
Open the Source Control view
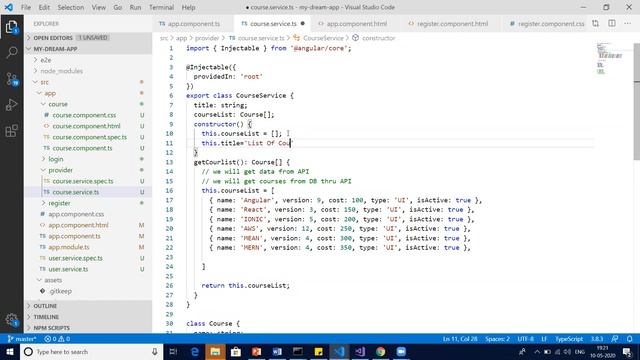[x=12, y=79]
